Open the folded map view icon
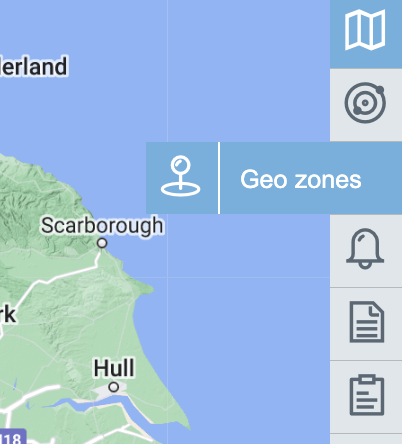Image resolution: width=402 pixels, height=444 pixels. click(365, 30)
